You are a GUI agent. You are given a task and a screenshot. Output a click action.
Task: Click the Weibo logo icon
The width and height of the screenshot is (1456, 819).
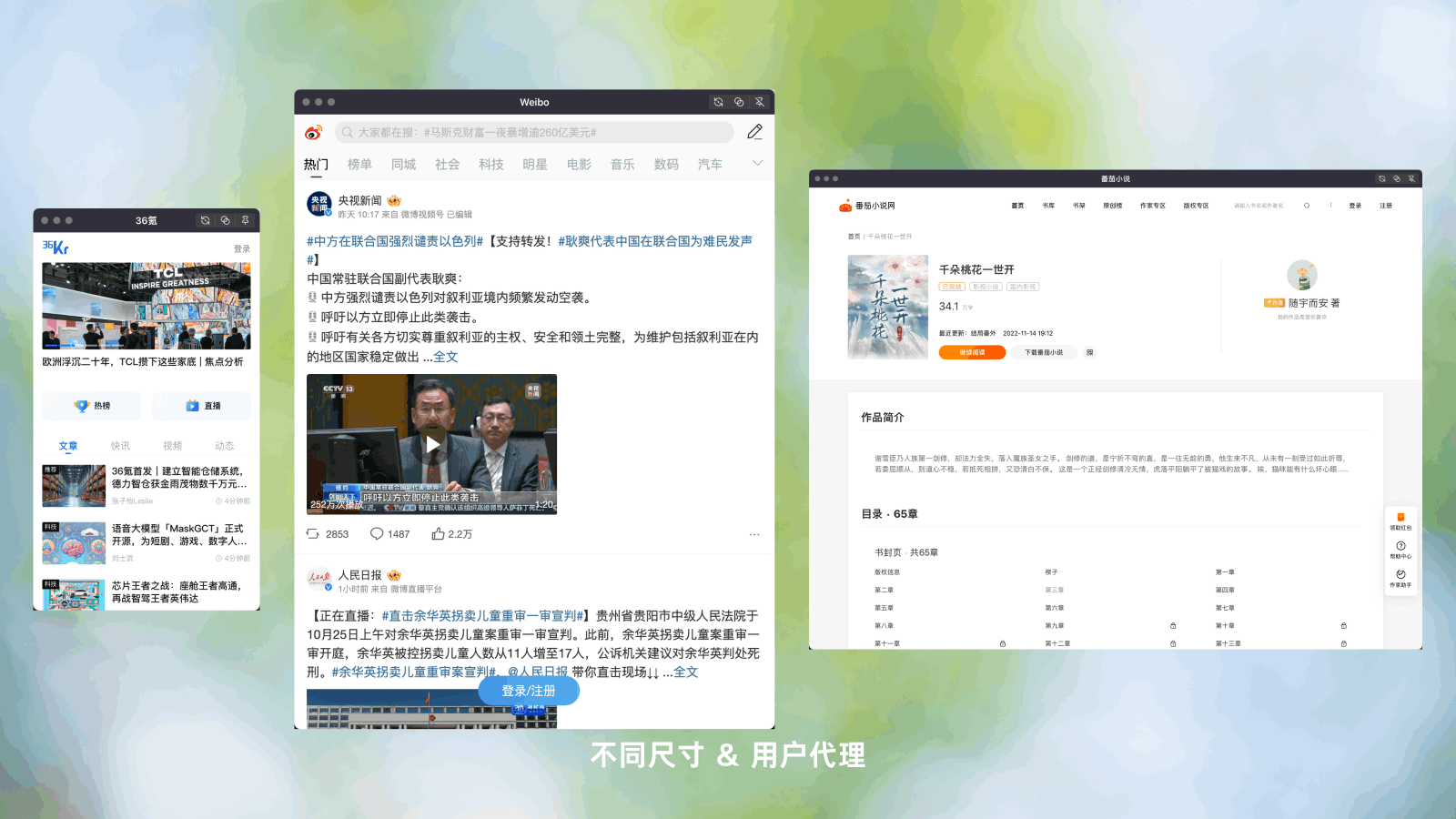314,133
